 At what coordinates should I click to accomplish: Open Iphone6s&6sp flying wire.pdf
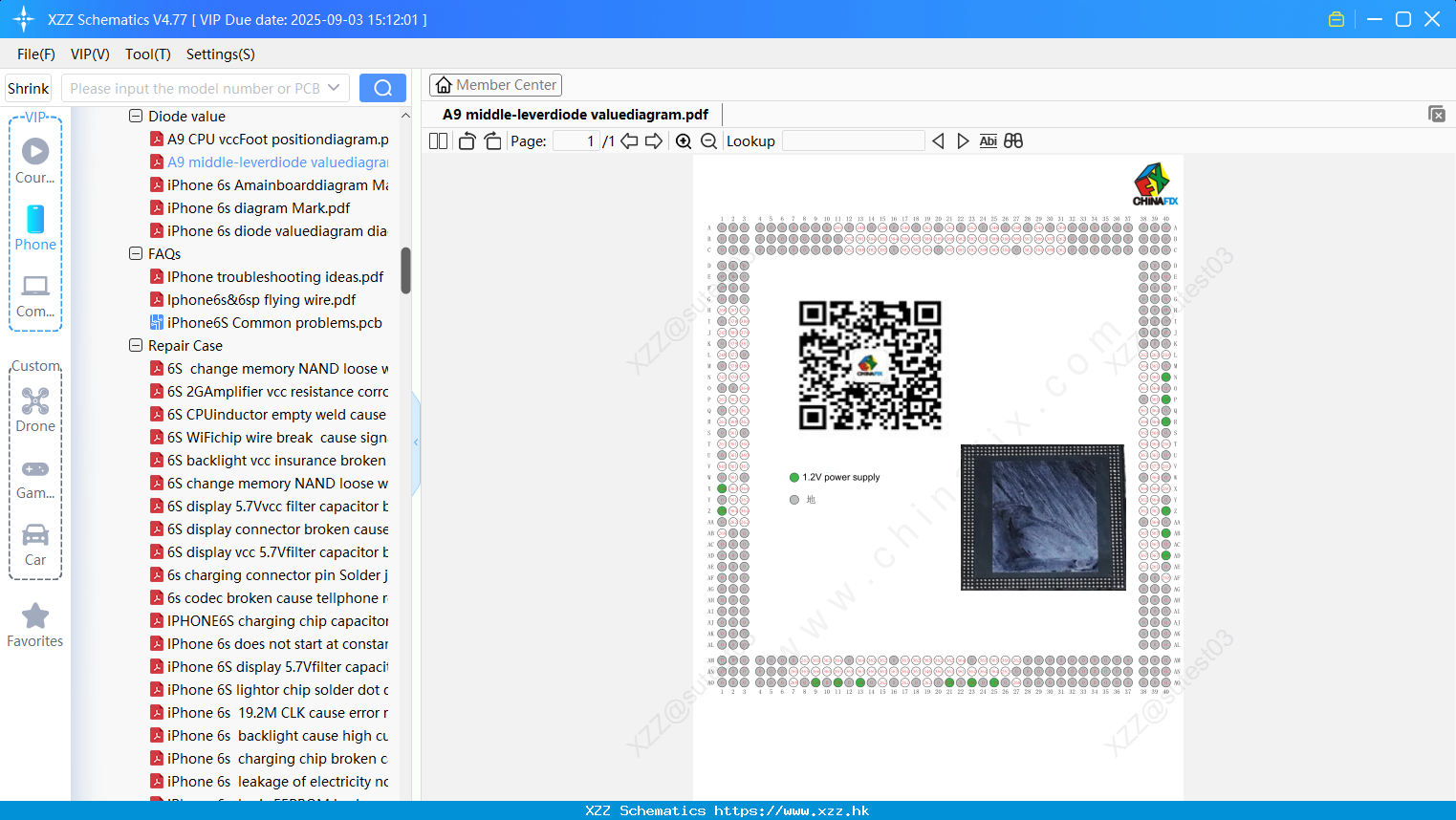[261, 299]
